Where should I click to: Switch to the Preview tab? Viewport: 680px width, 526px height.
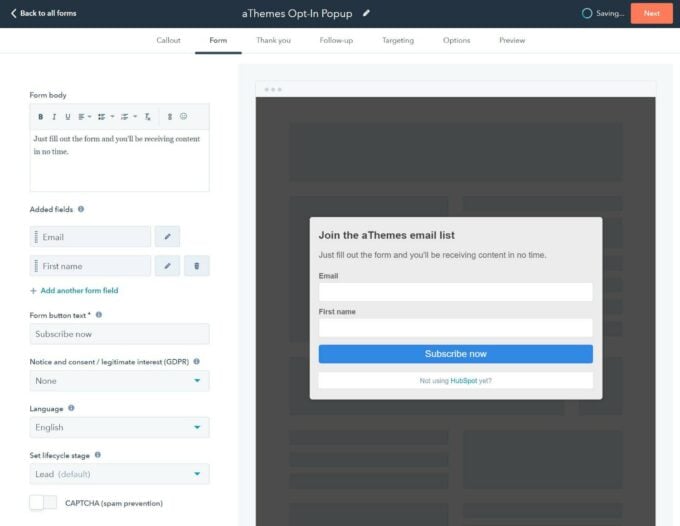click(x=512, y=40)
